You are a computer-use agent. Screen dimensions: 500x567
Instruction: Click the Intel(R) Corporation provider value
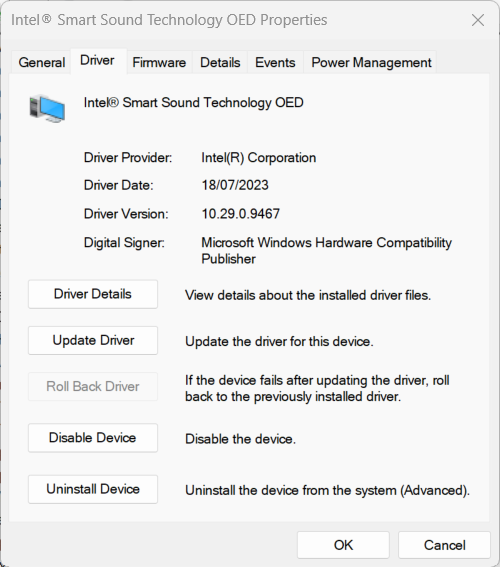click(x=258, y=158)
